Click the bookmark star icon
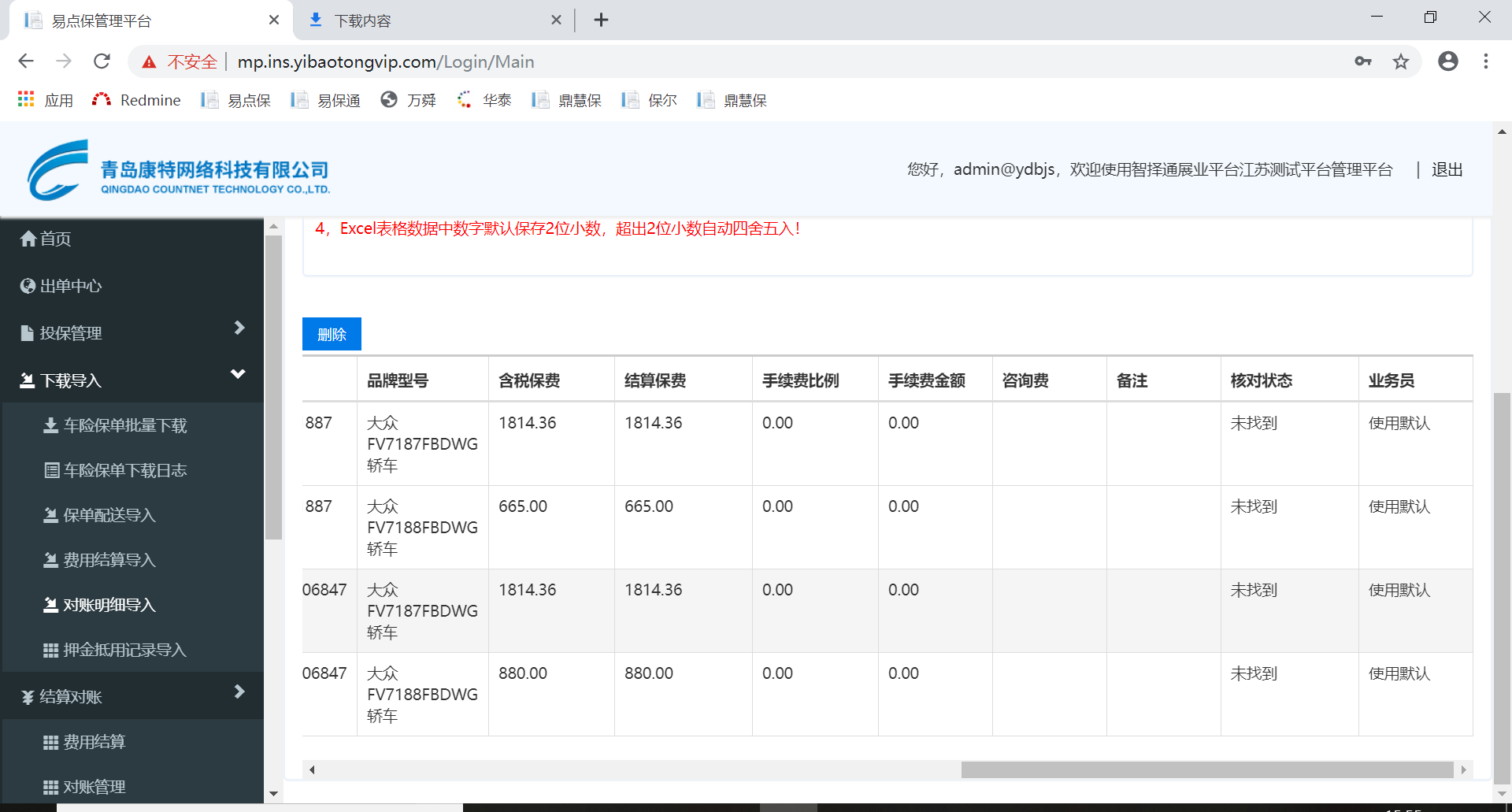The height and width of the screenshot is (812, 1512). click(1400, 61)
